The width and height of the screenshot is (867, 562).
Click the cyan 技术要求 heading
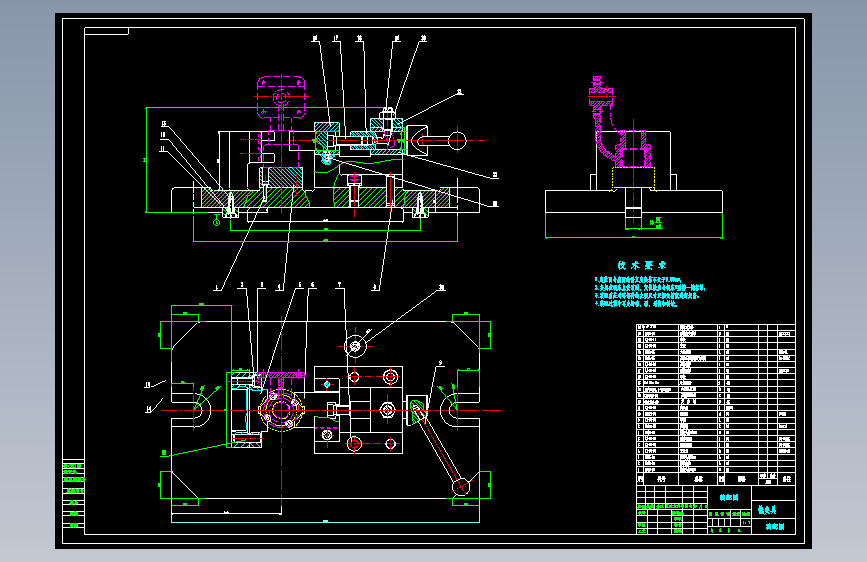[x=642, y=266]
